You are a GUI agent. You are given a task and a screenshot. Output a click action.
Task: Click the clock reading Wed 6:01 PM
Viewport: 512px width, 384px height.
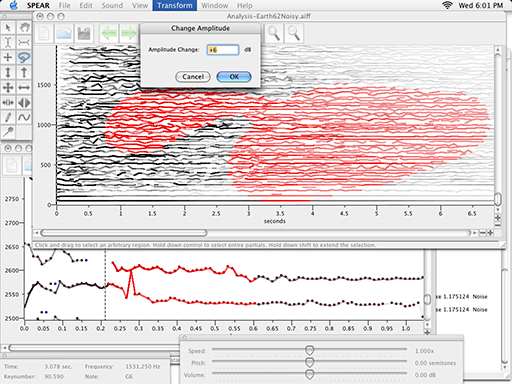click(x=481, y=5)
